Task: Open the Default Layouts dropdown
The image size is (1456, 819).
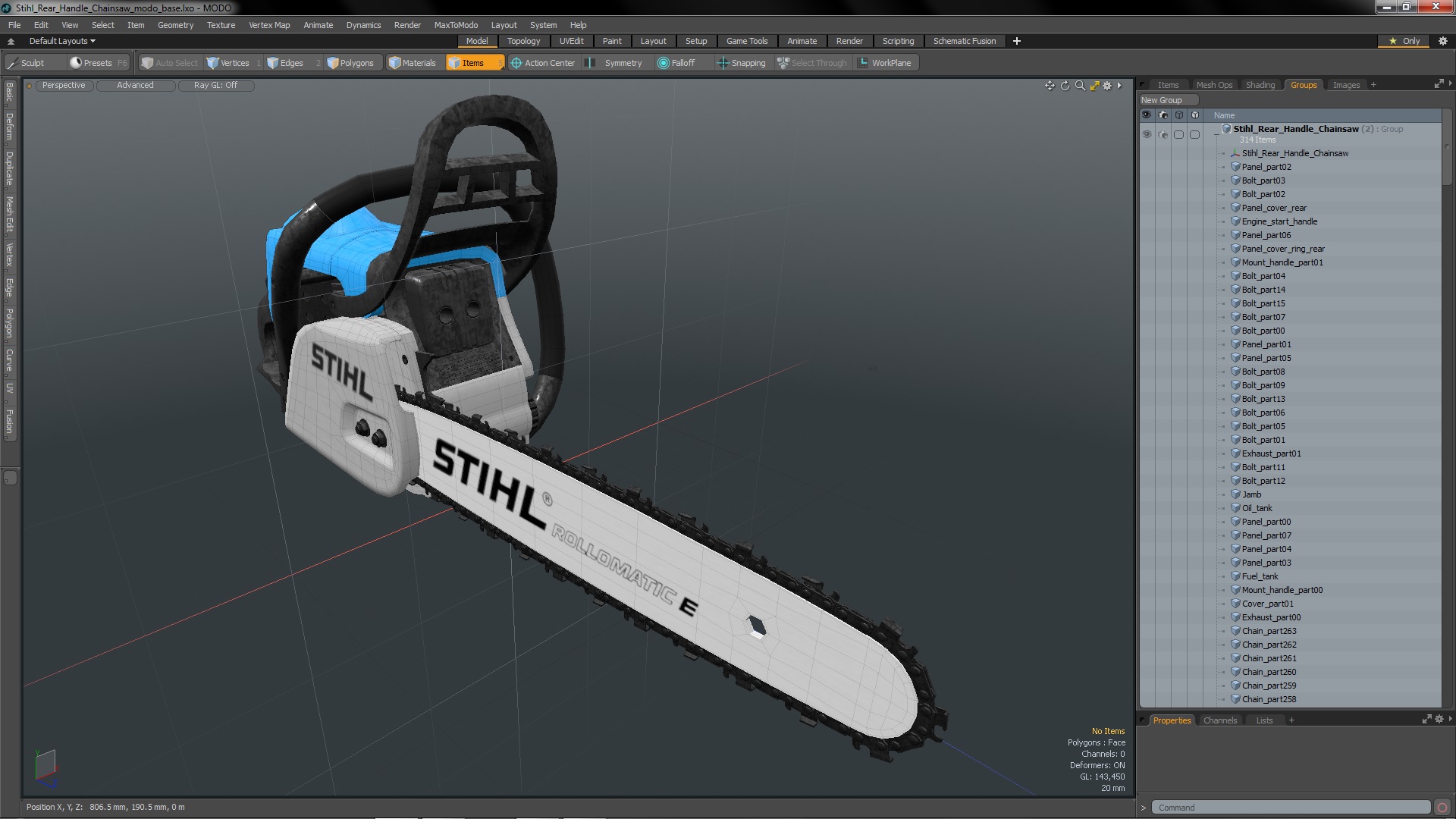Action: (x=62, y=41)
